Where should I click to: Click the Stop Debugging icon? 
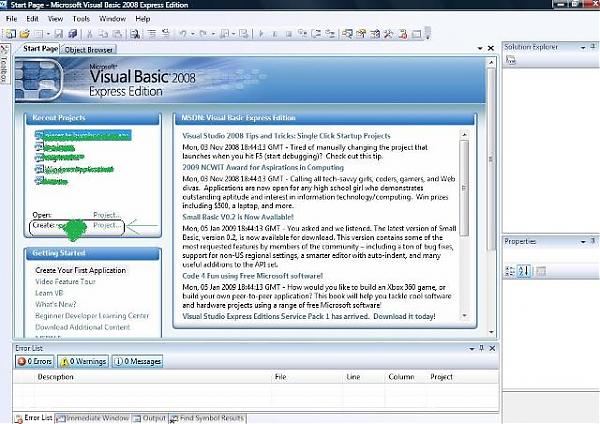pyautogui.click(x=289, y=34)
